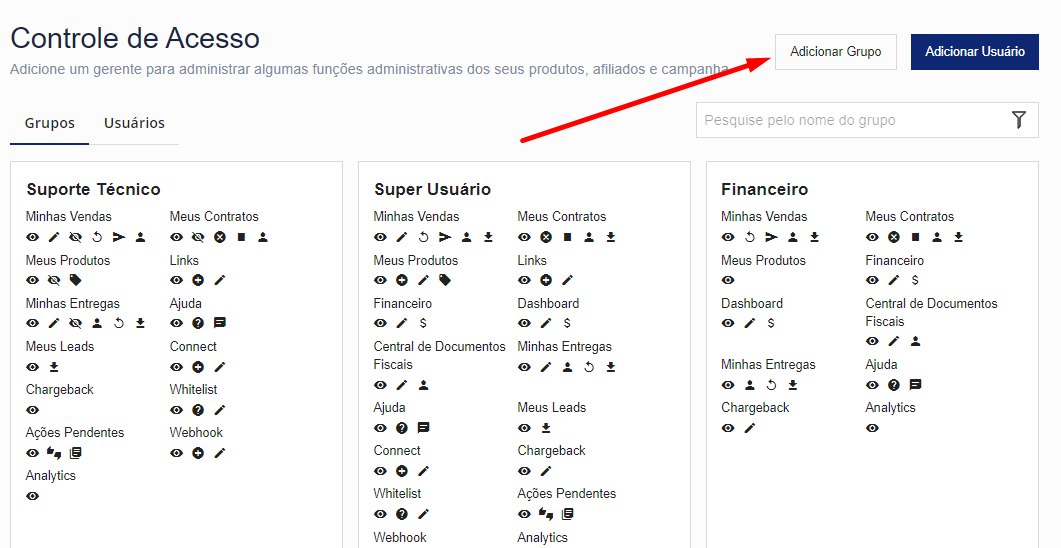The width and height of the screenshot is (1061, 548).
Task: Click the chat message icon in Financeiro Ajuda
Action: (x=915, y=385)
